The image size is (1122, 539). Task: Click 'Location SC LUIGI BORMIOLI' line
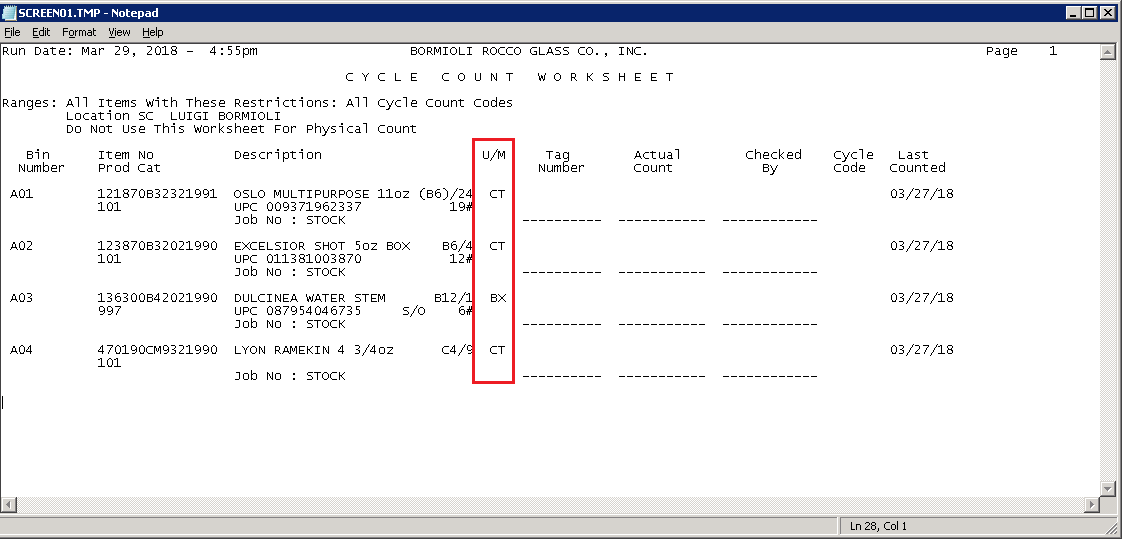pos(173,116)
